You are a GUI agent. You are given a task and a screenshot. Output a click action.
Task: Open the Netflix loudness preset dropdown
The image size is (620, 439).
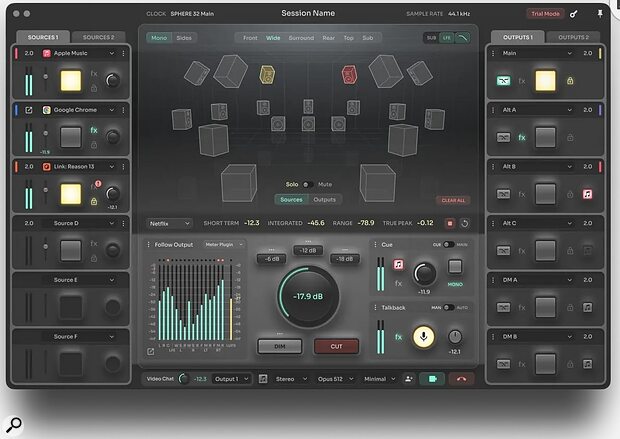[x=169, y=223]
